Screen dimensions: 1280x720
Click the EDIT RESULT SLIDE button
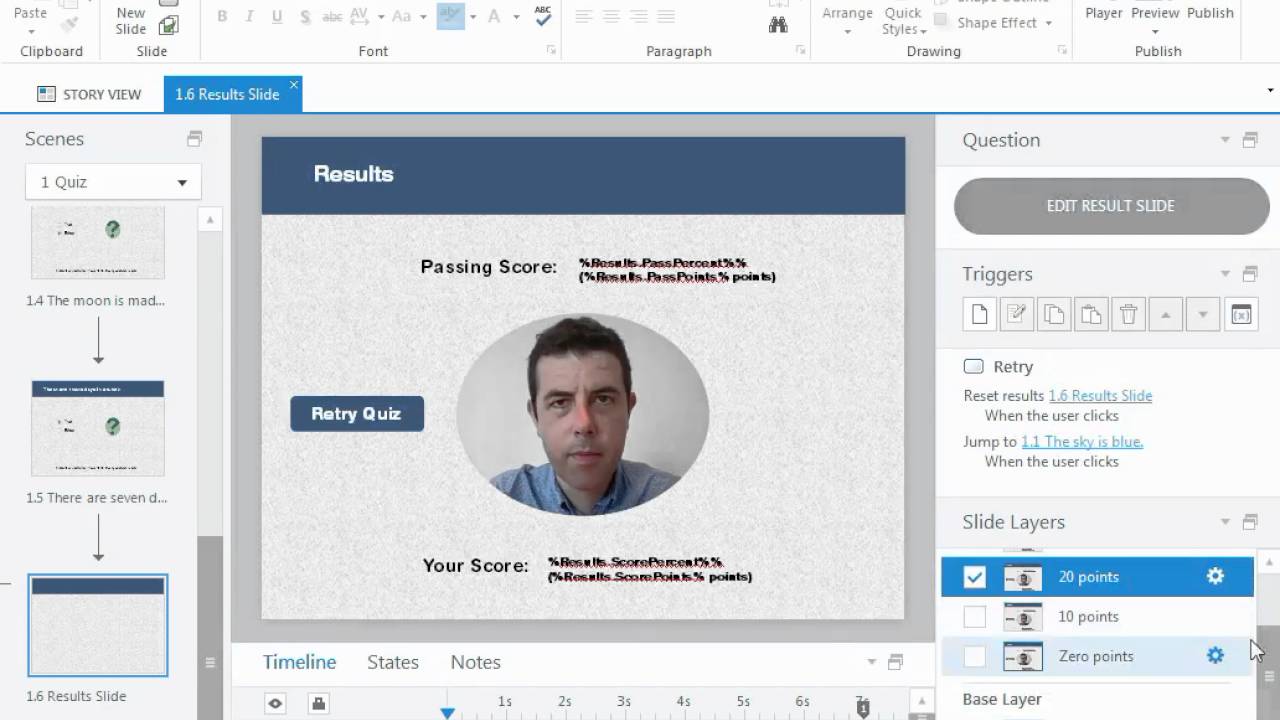click(1111, 206)
